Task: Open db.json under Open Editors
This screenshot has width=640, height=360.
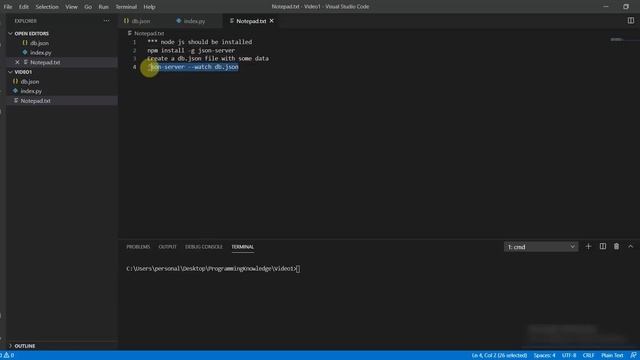Action: tap(39, 43)
